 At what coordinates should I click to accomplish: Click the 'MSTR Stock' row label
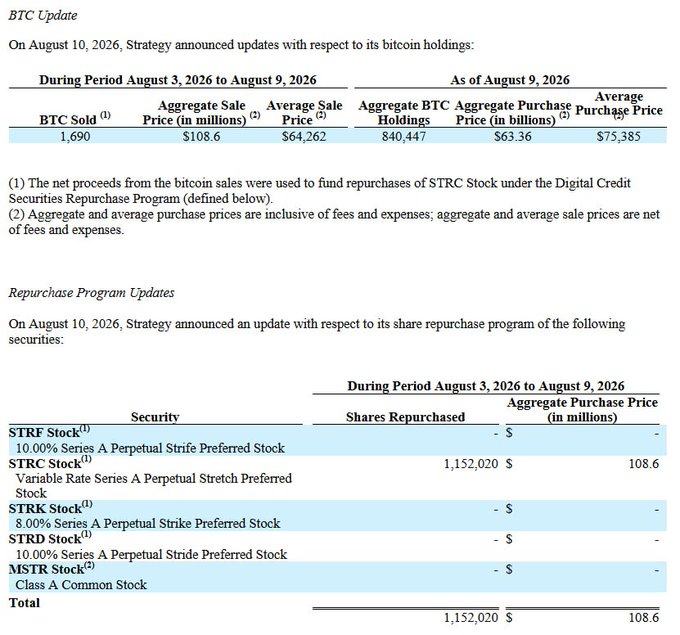(52, 569)
